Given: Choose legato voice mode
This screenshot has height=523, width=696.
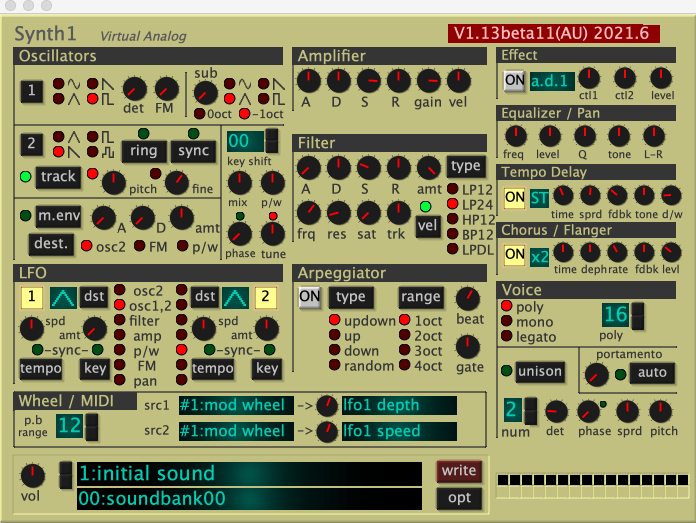Looking at the screenshot, I should pos(506,336).
